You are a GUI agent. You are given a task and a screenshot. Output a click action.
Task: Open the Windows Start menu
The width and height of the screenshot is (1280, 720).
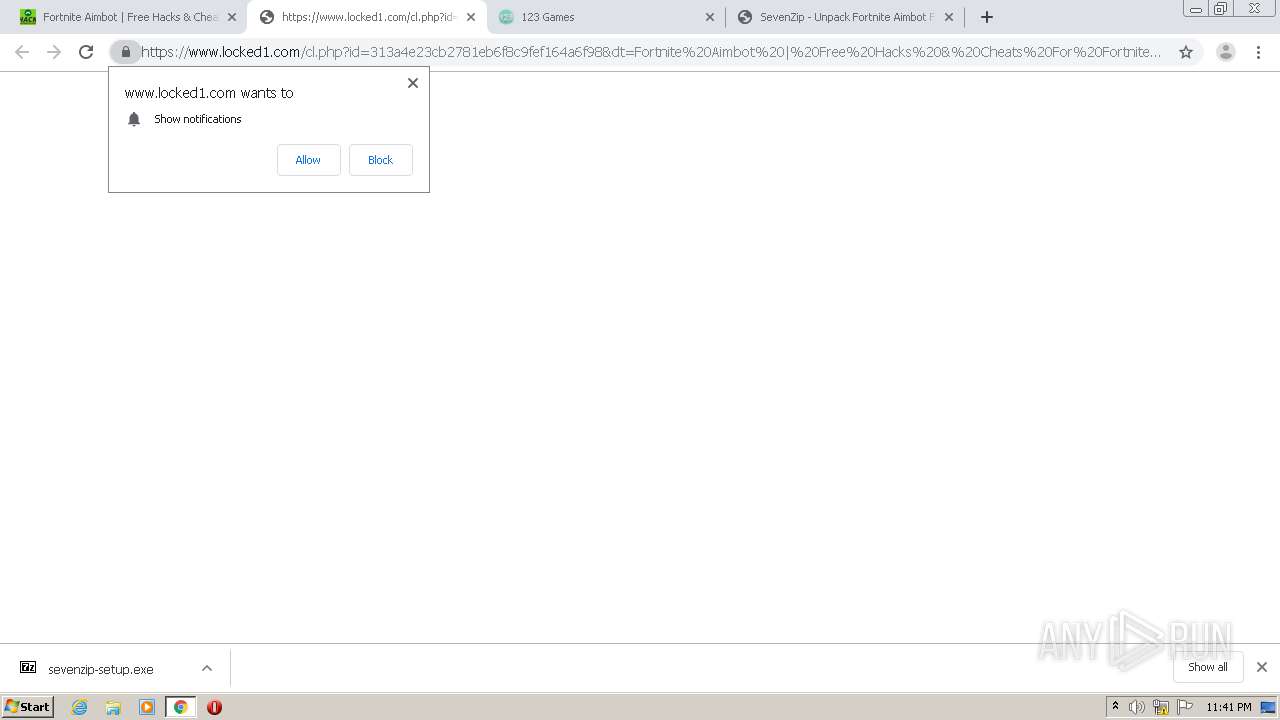[27, 707]
